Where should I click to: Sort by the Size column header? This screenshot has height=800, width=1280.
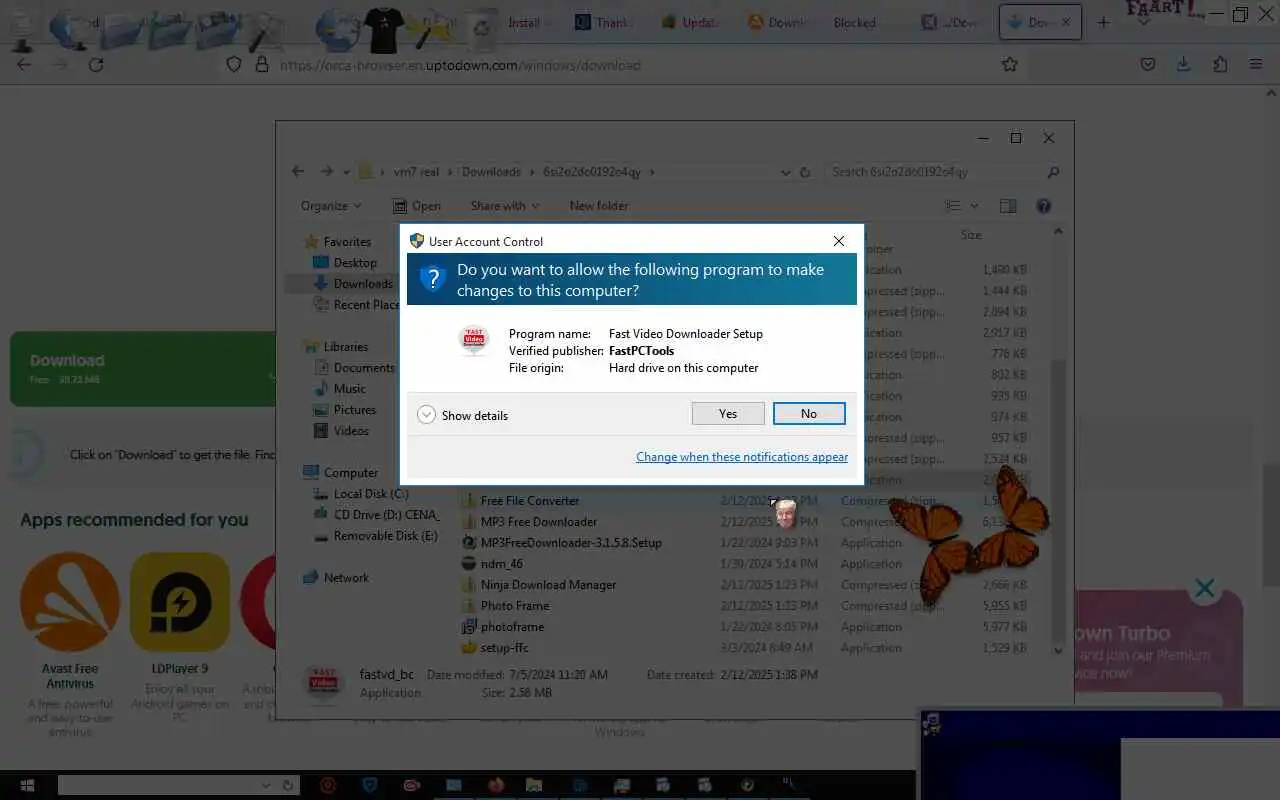[x=971, y=235]
